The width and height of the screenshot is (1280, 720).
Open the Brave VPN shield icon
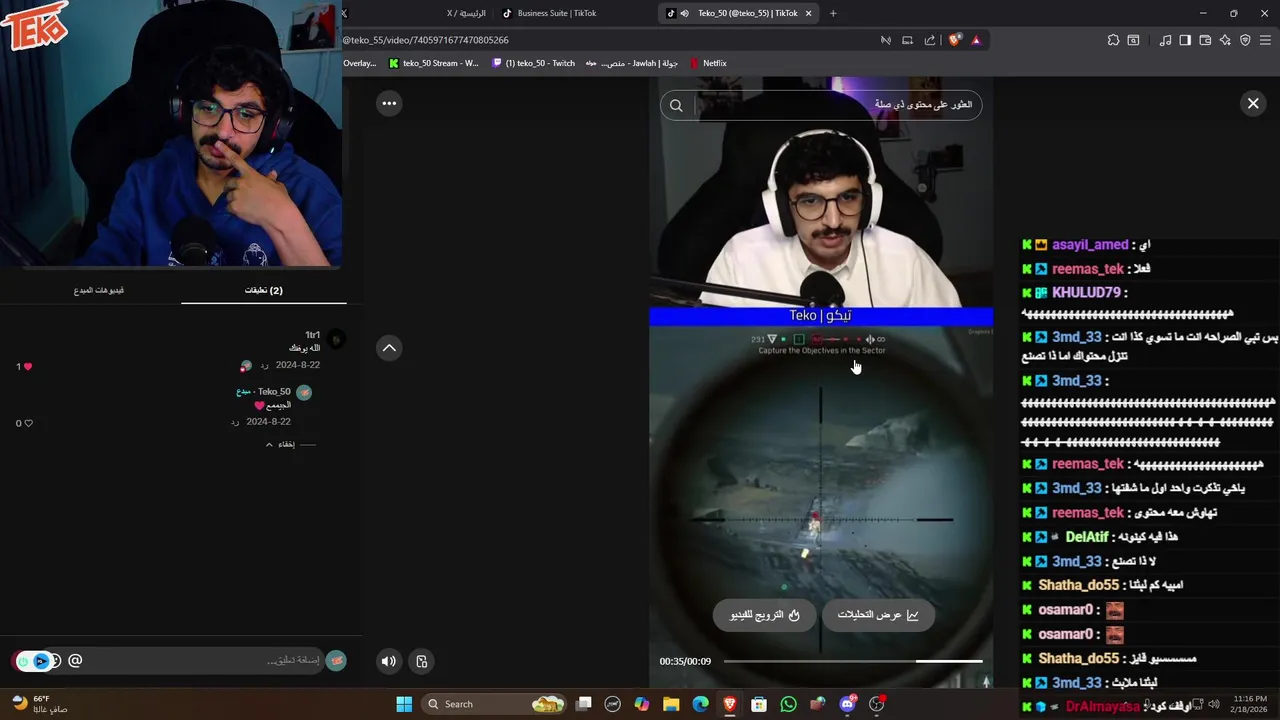pyautogui.click(x=1245, y=40)
